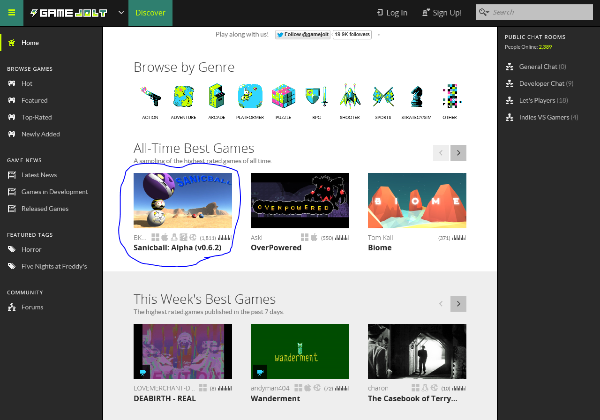Click author andyman404 under Wanderment
The width and height of the screenshot is (600, 420).
(x=270, y=388)
